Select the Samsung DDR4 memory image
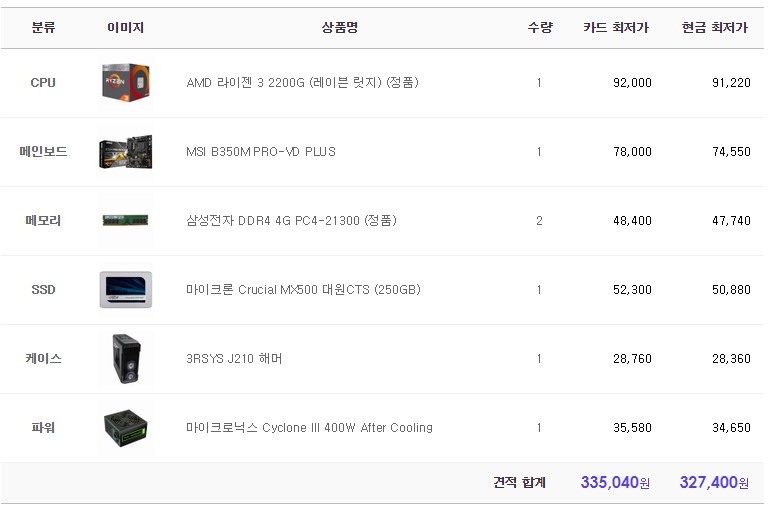Viewport: 771px width, 507px height. point(126,220)
